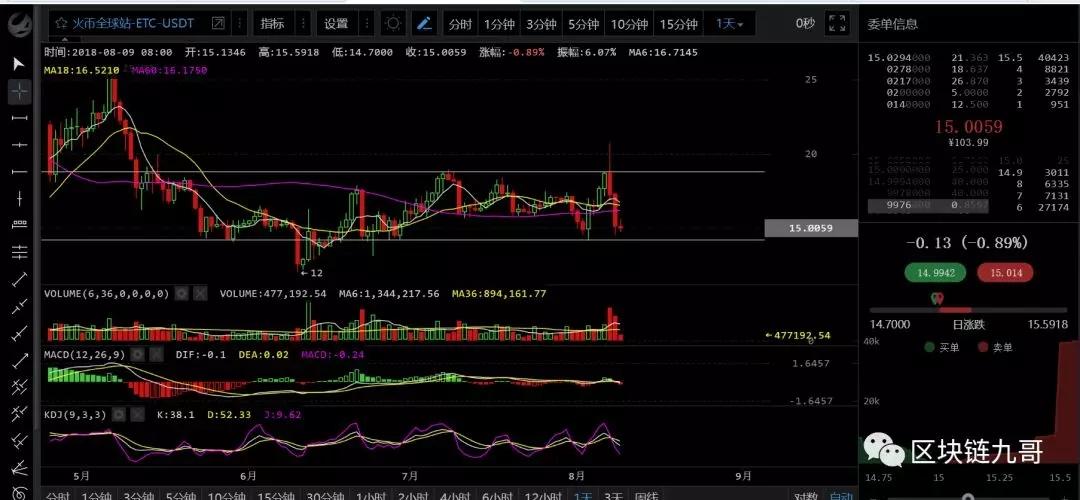Select 12小时 in the bottom interval bar

point(541,495)
